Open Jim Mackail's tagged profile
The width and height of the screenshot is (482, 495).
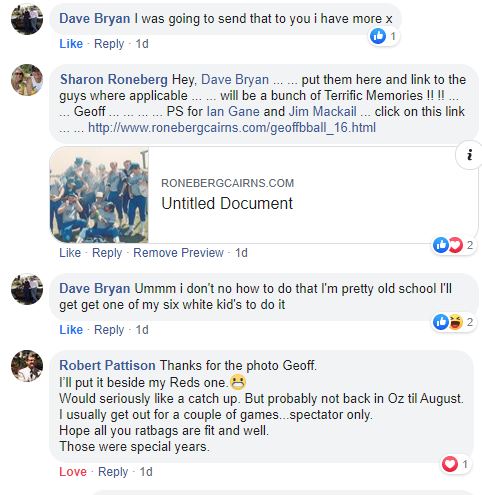tap(323, 111)
